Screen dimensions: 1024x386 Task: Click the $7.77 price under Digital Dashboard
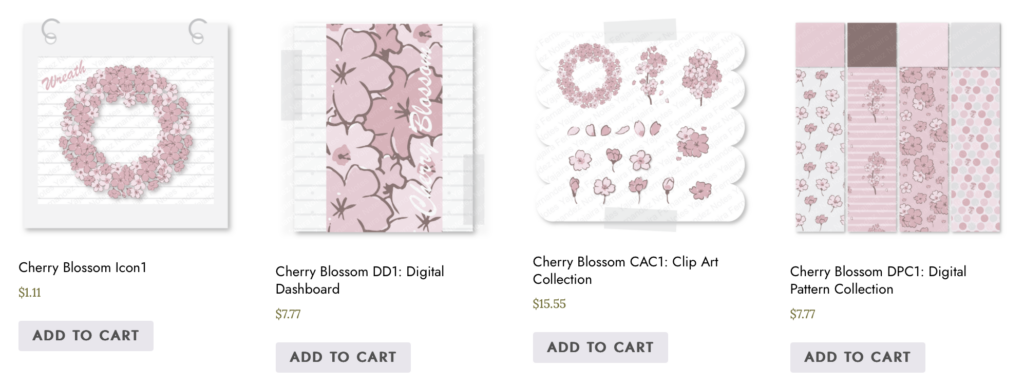tap(288, 314)
